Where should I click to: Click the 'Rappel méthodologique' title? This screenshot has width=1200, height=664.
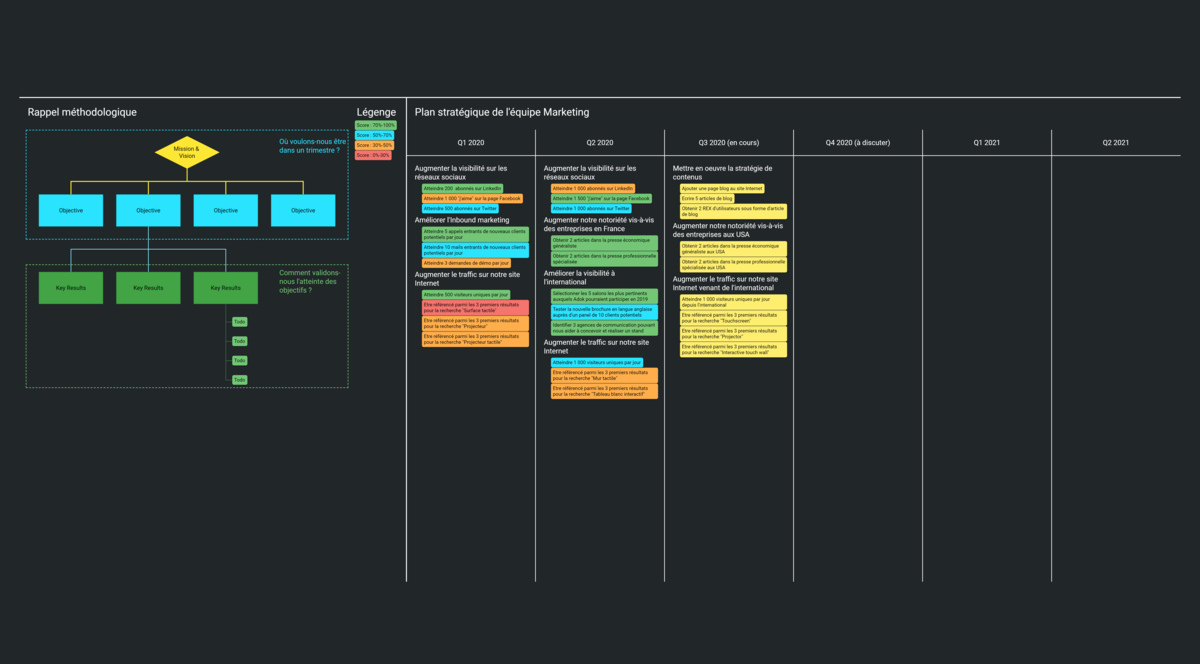coord(82,112)
